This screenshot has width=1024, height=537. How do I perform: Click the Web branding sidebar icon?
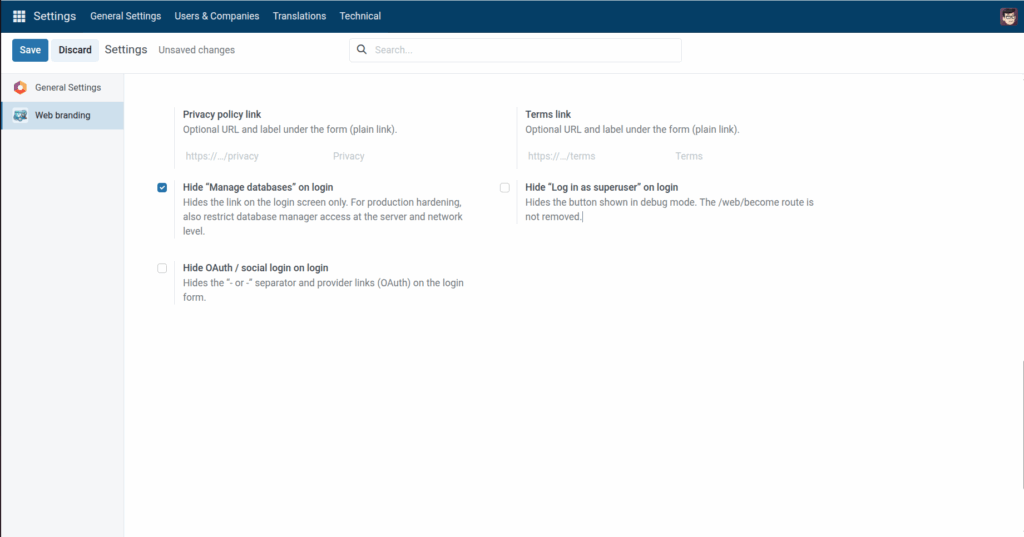(x=20, y=115)
